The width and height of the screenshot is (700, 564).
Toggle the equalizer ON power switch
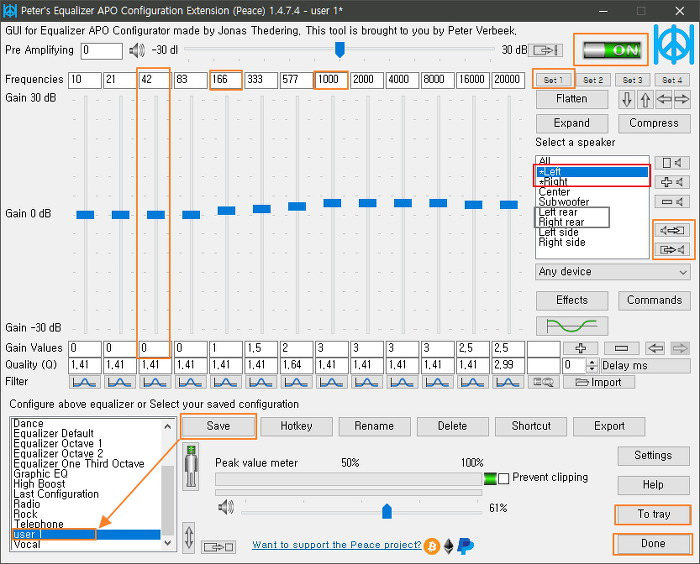pyautogui.click(x=612, y=50)
